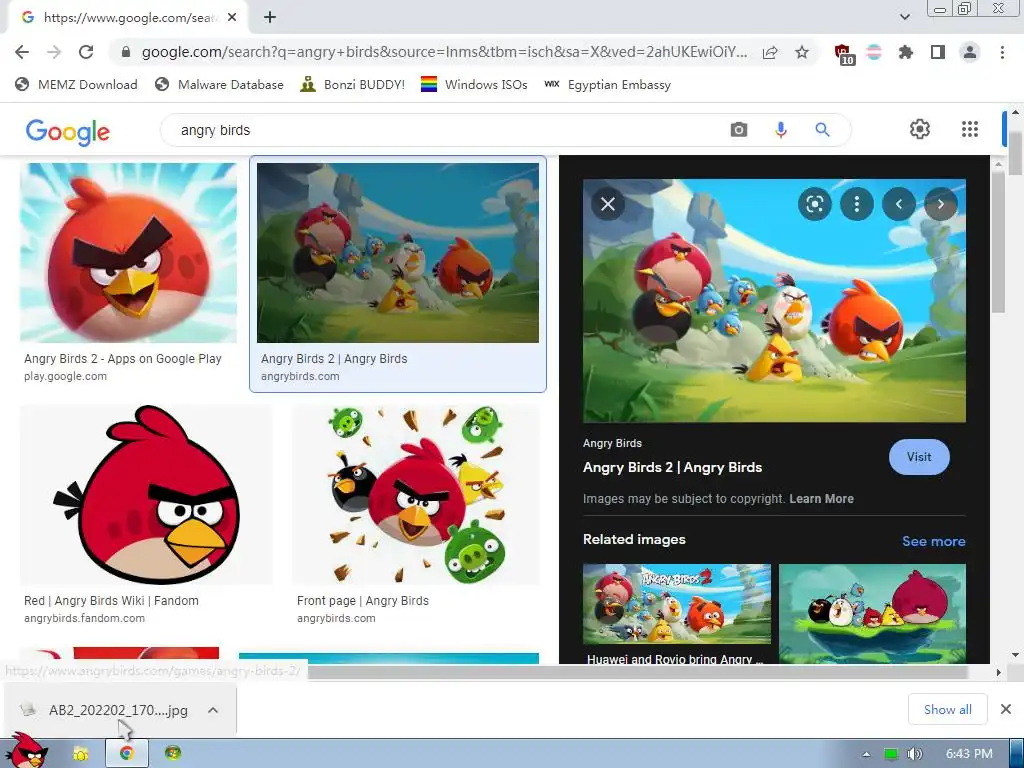Start voice search with the microphone
The width and height of the screenshot is (1024, 768).
(780, 130)
